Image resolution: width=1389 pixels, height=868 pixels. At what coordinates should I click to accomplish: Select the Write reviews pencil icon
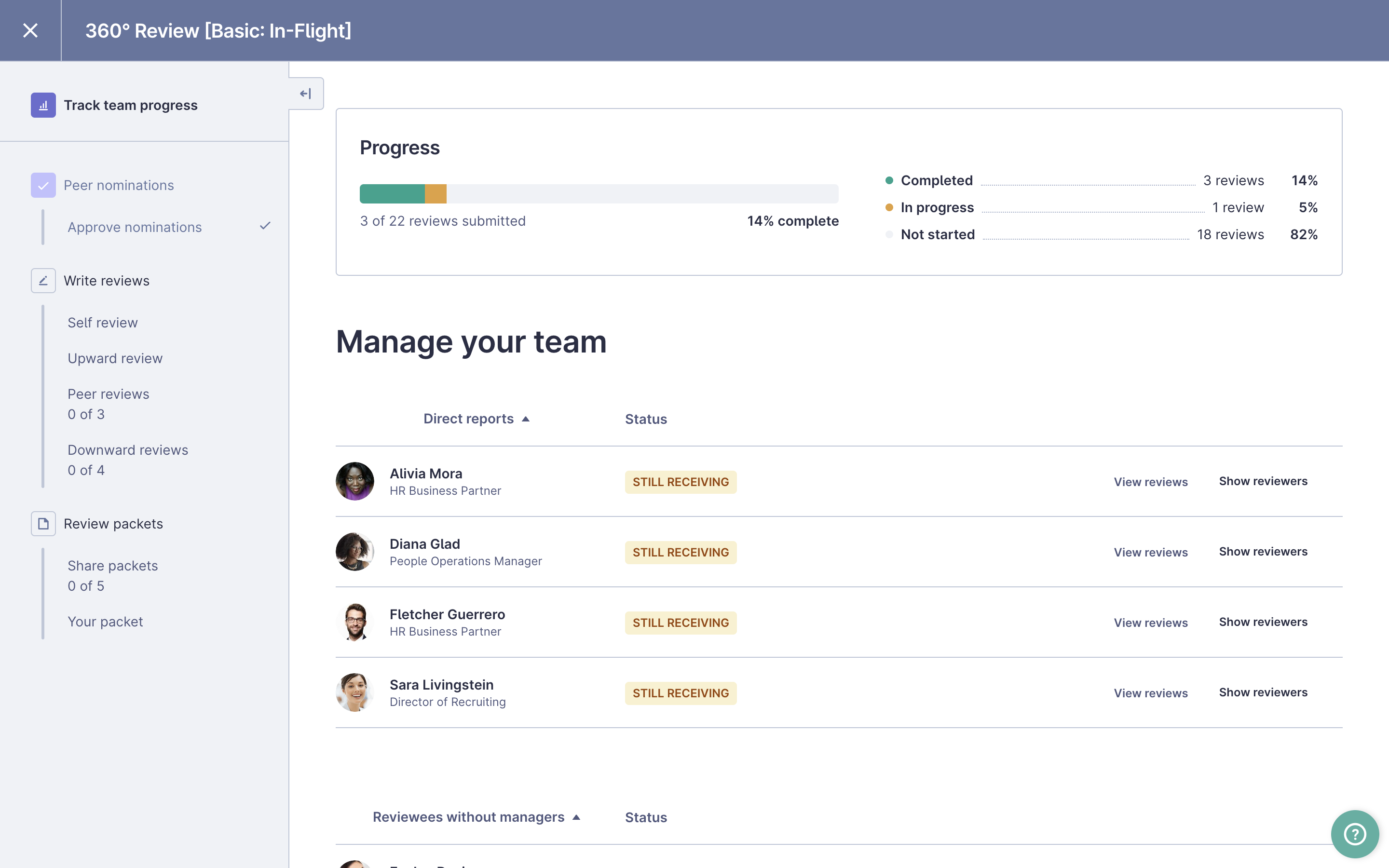point(43,281)
